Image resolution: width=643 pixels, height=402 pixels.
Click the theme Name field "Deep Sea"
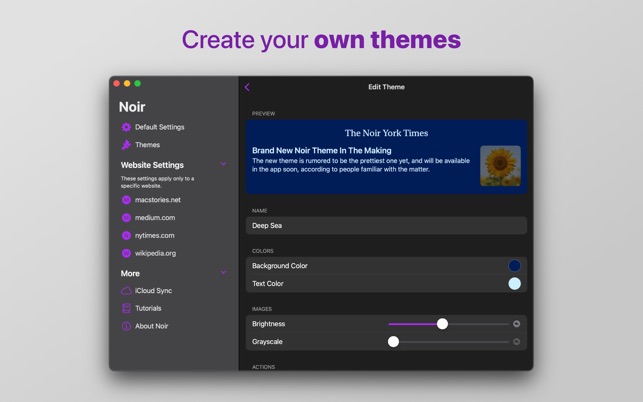pyautogui.click(x=385, y=226)
